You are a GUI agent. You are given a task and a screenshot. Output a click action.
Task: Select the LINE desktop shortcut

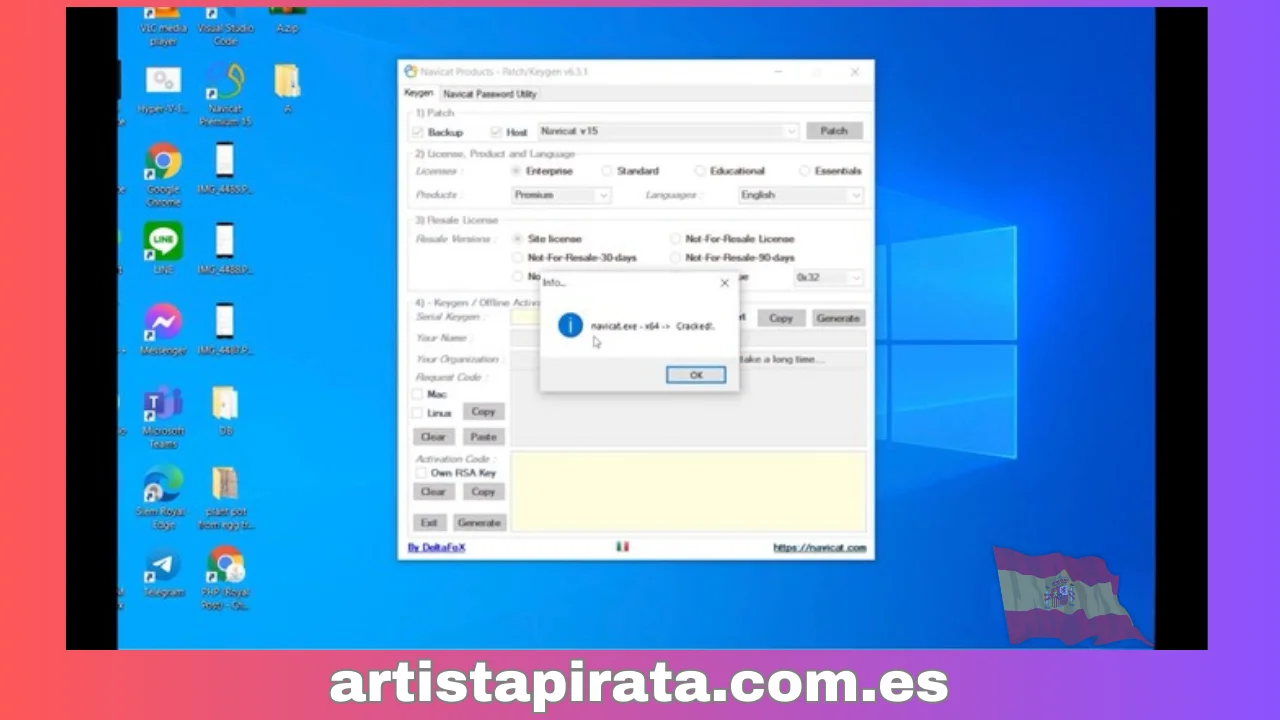[163, 249]
